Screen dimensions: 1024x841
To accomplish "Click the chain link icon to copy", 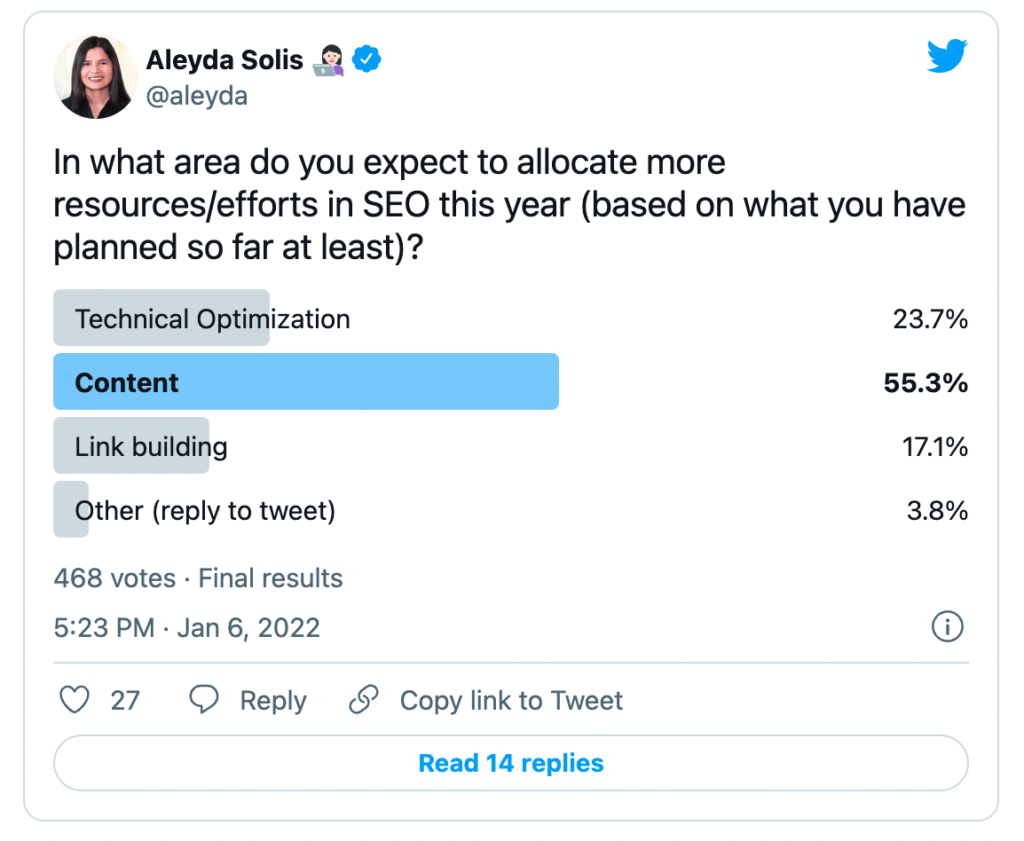I will coord(363,700).
